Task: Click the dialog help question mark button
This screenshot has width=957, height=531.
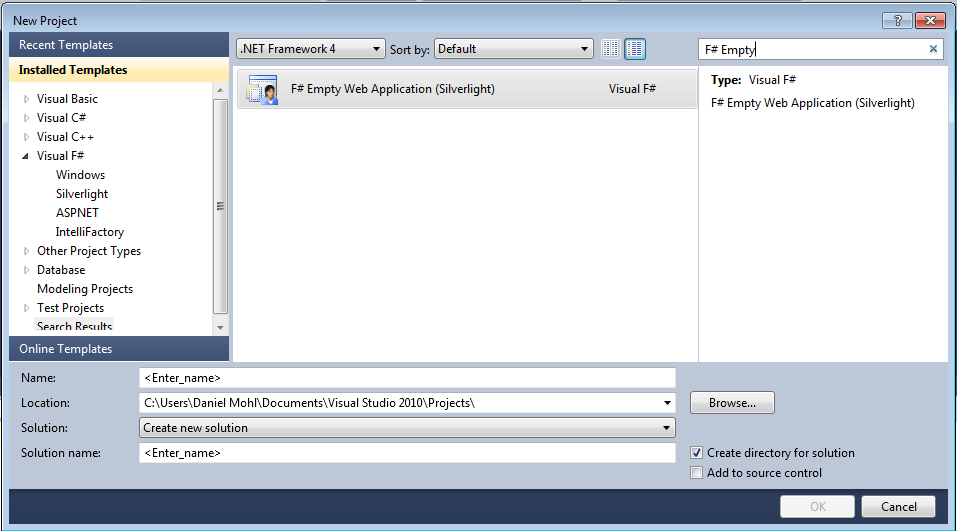Action: [x=897, y=20]
